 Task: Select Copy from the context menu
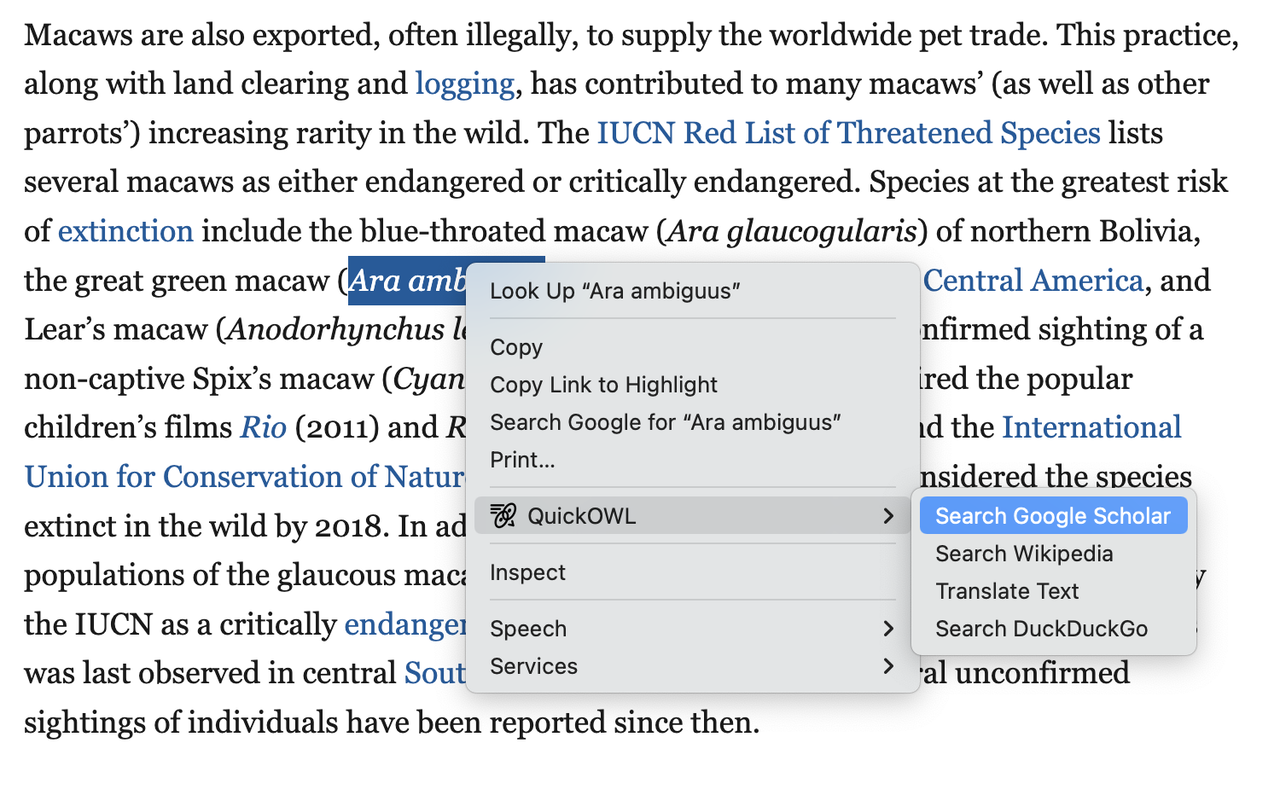(x=516, y=347)
